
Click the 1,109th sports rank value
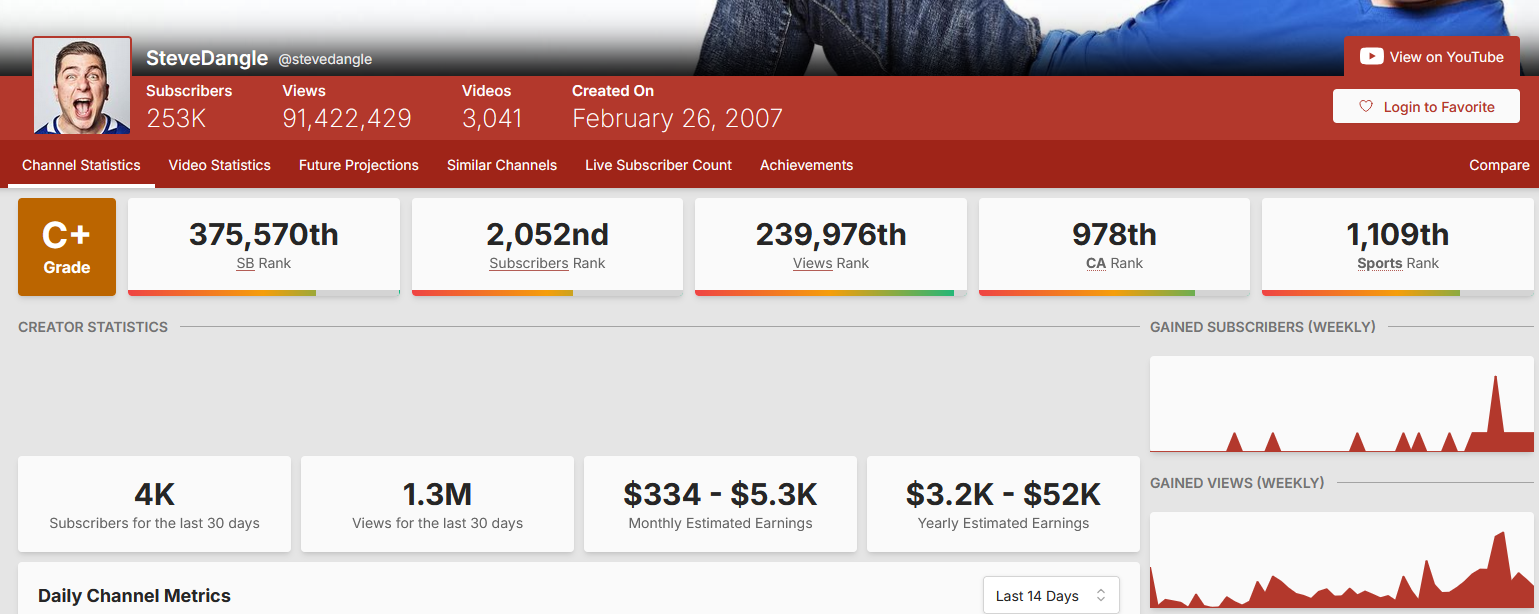pyautogui.click(x=1398, y=235)
